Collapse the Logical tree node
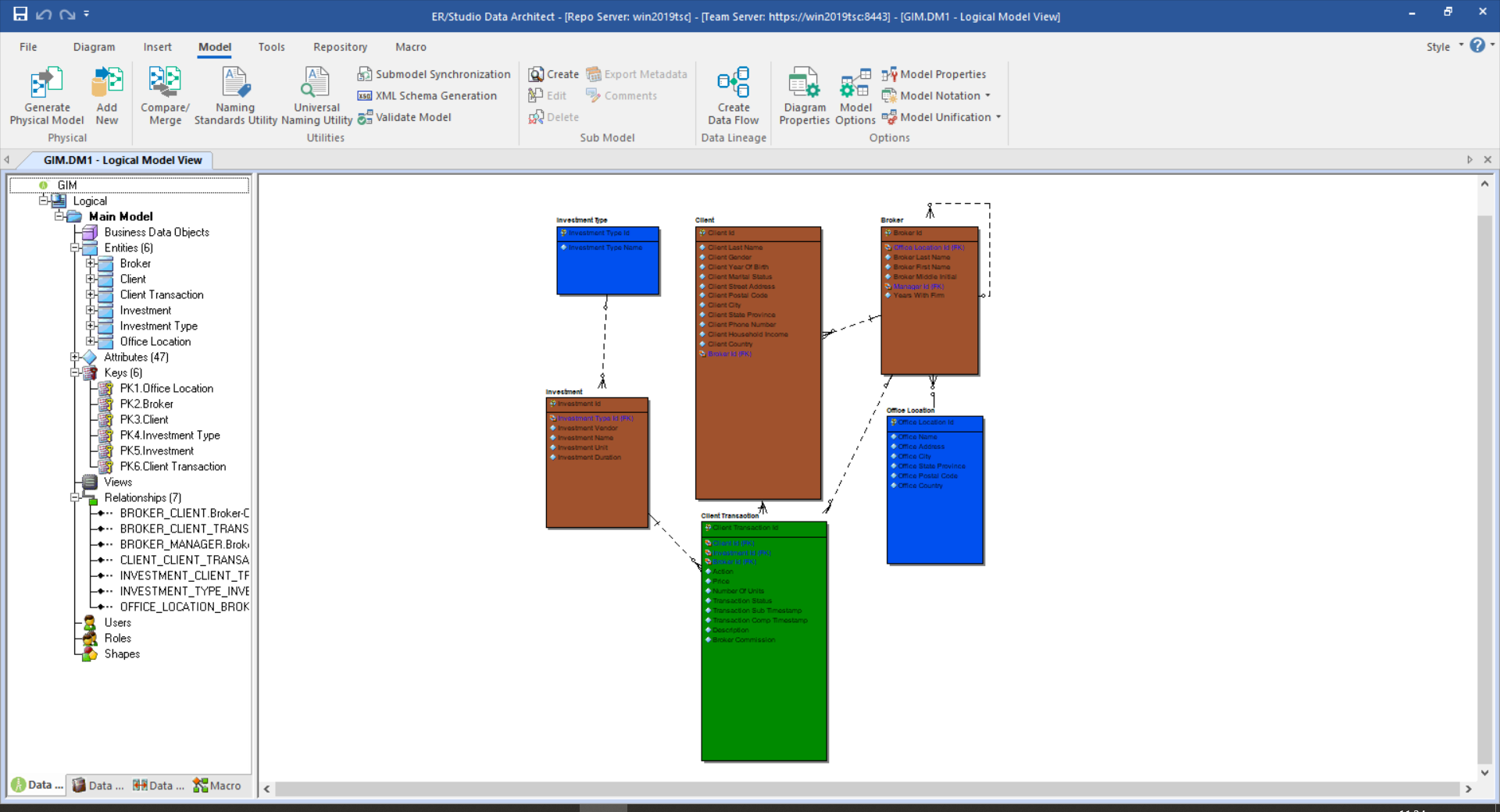Viewport: 1500px width, 812px height. [44, 201]
